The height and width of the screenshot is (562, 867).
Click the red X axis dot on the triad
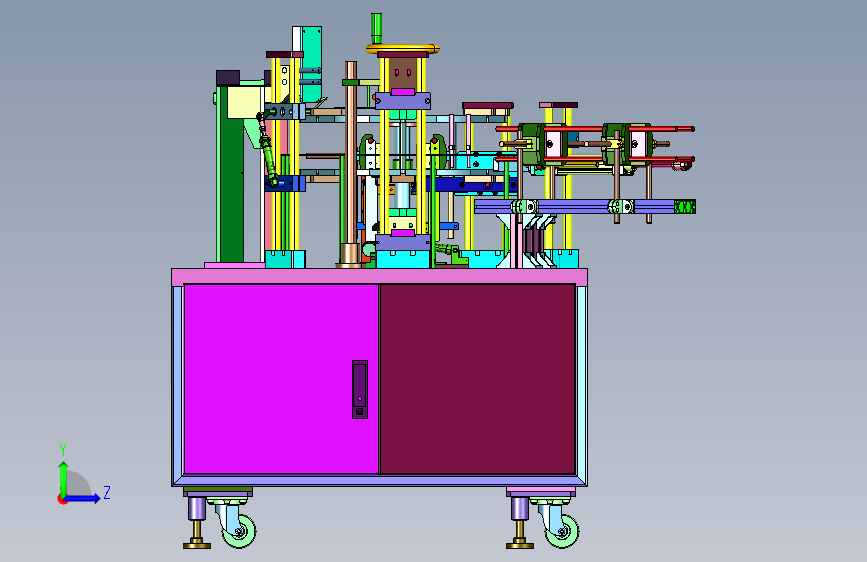pos(62,499)
